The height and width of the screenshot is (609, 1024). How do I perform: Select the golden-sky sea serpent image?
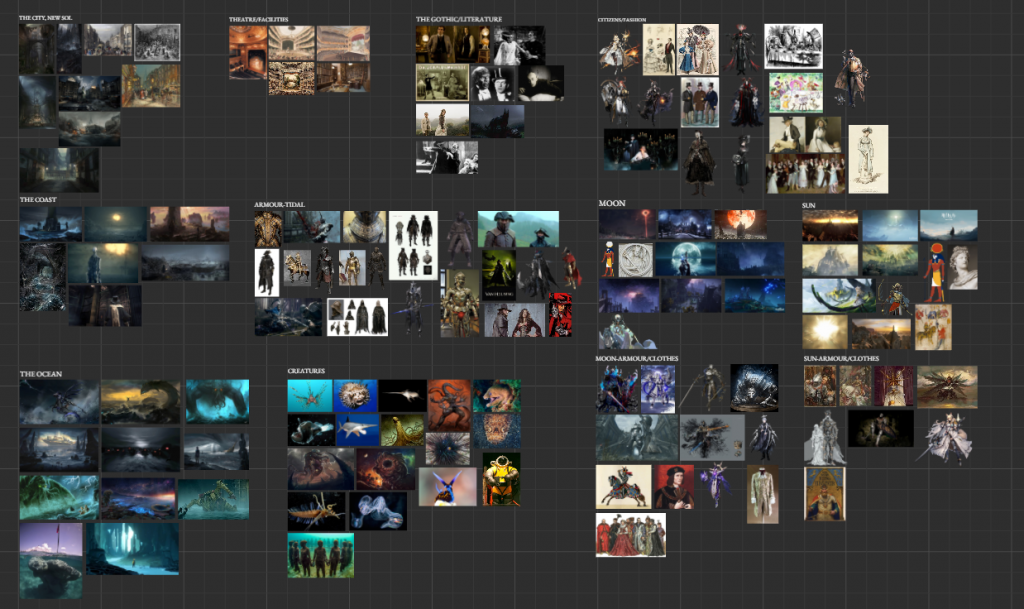pos(140,402)
